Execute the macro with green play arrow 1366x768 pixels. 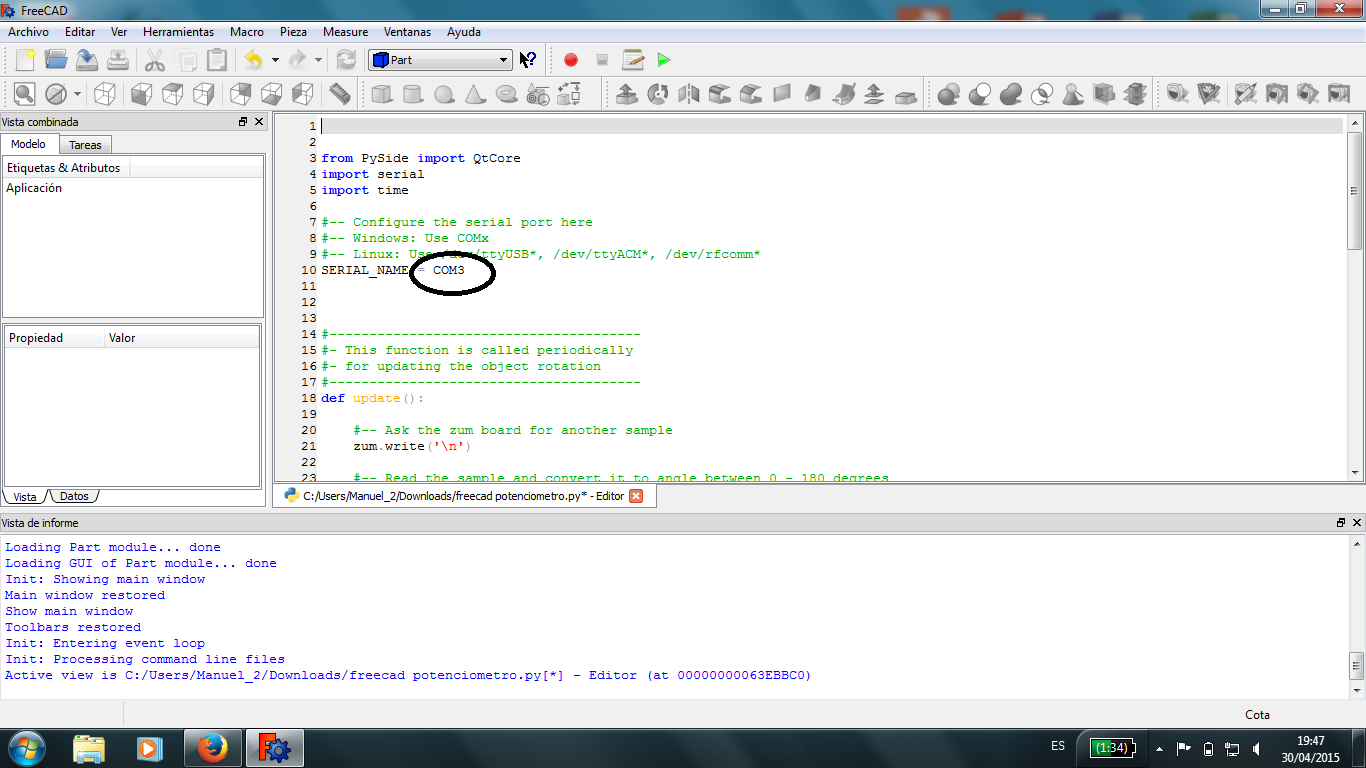[664, 60]
